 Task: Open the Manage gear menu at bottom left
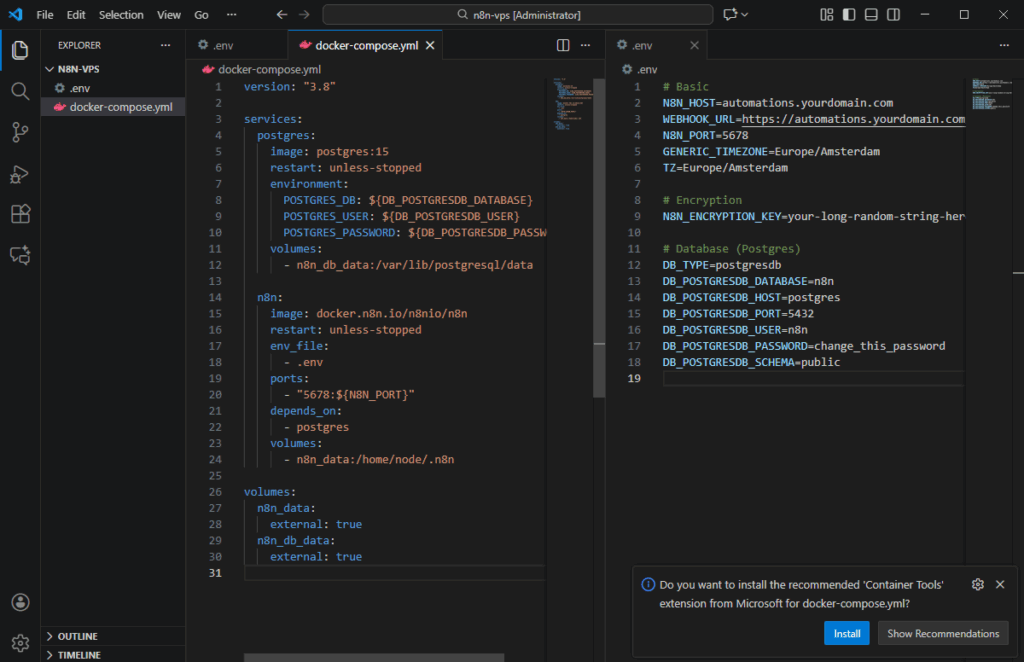pos(20,642)
